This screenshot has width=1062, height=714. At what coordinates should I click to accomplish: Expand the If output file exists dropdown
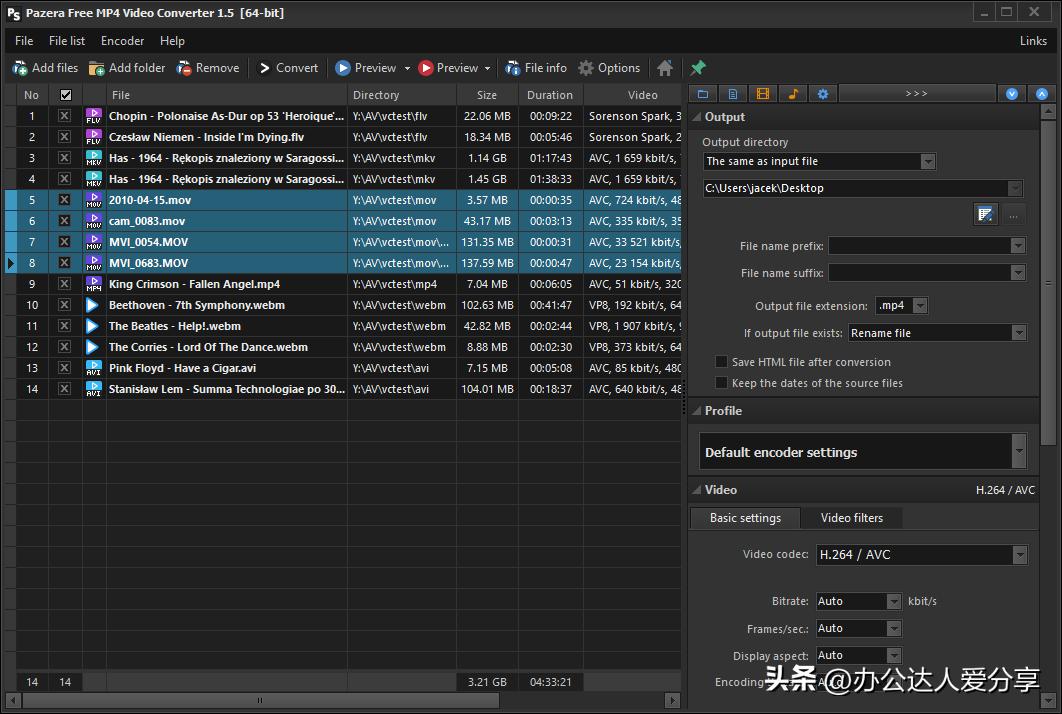click(937, 333)
